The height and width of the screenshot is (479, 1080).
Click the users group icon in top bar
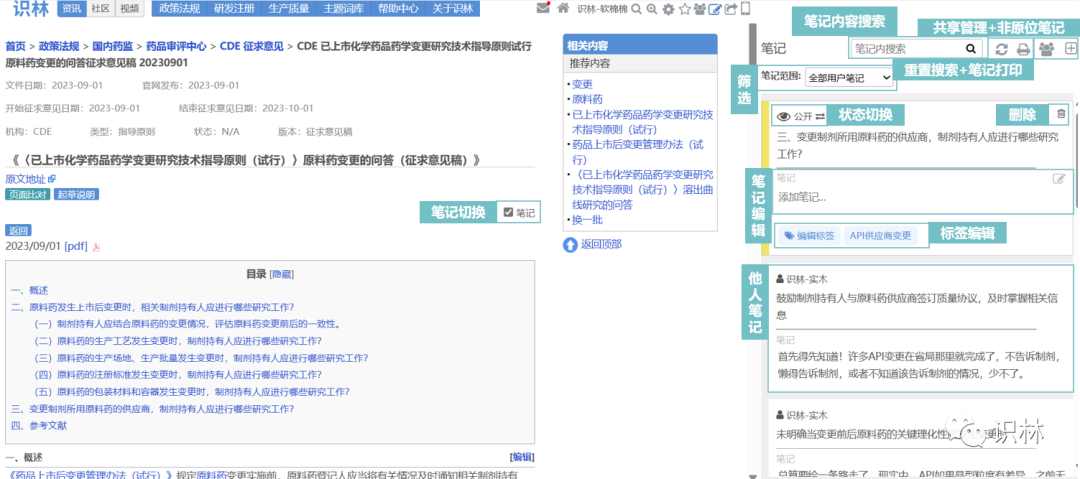tap(700, 9)
